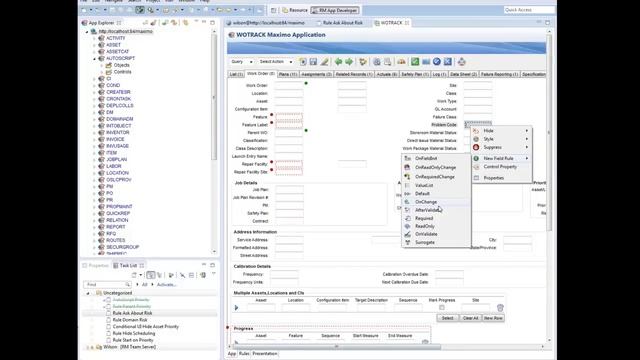
Task: Open the Style submenu in context menu
Action: (502, 139)
